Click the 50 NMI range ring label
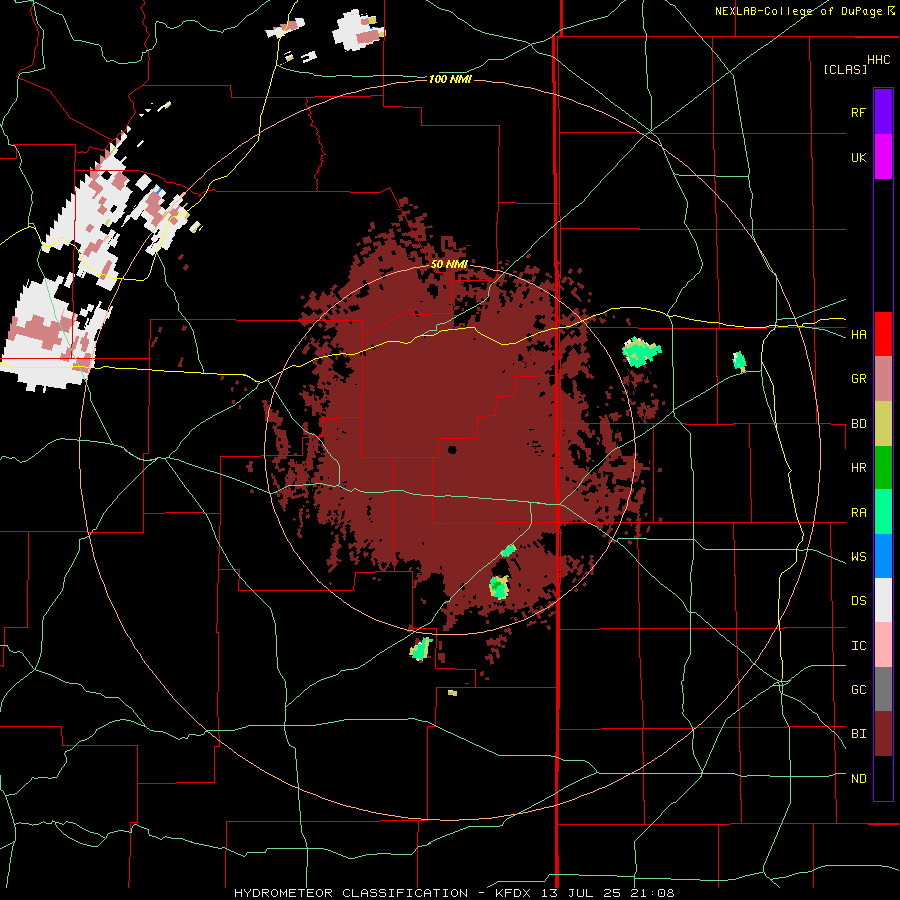The image size is (900, 900). click(x=449, y=264)
